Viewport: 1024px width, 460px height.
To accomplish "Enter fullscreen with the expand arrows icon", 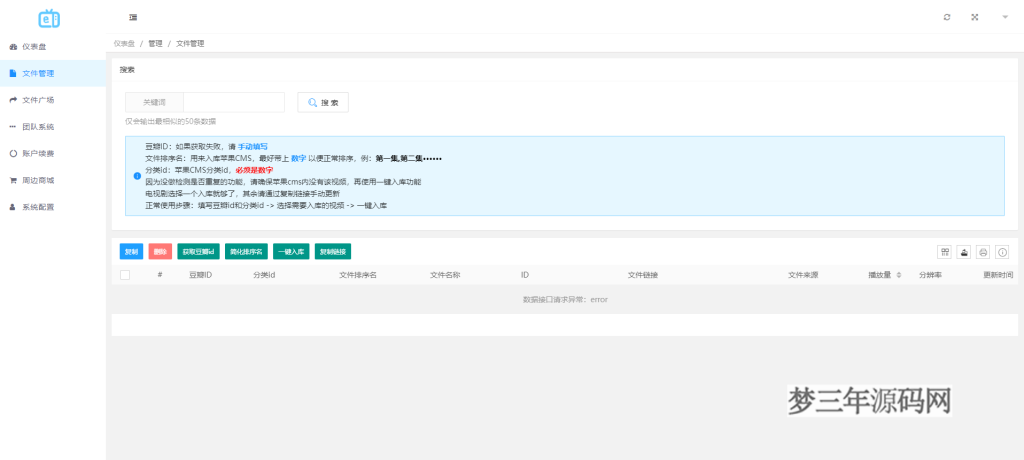I will pos(974,18).
